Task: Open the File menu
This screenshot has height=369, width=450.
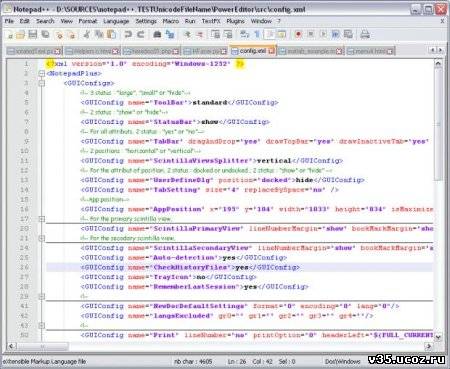Action: (9, 21)
